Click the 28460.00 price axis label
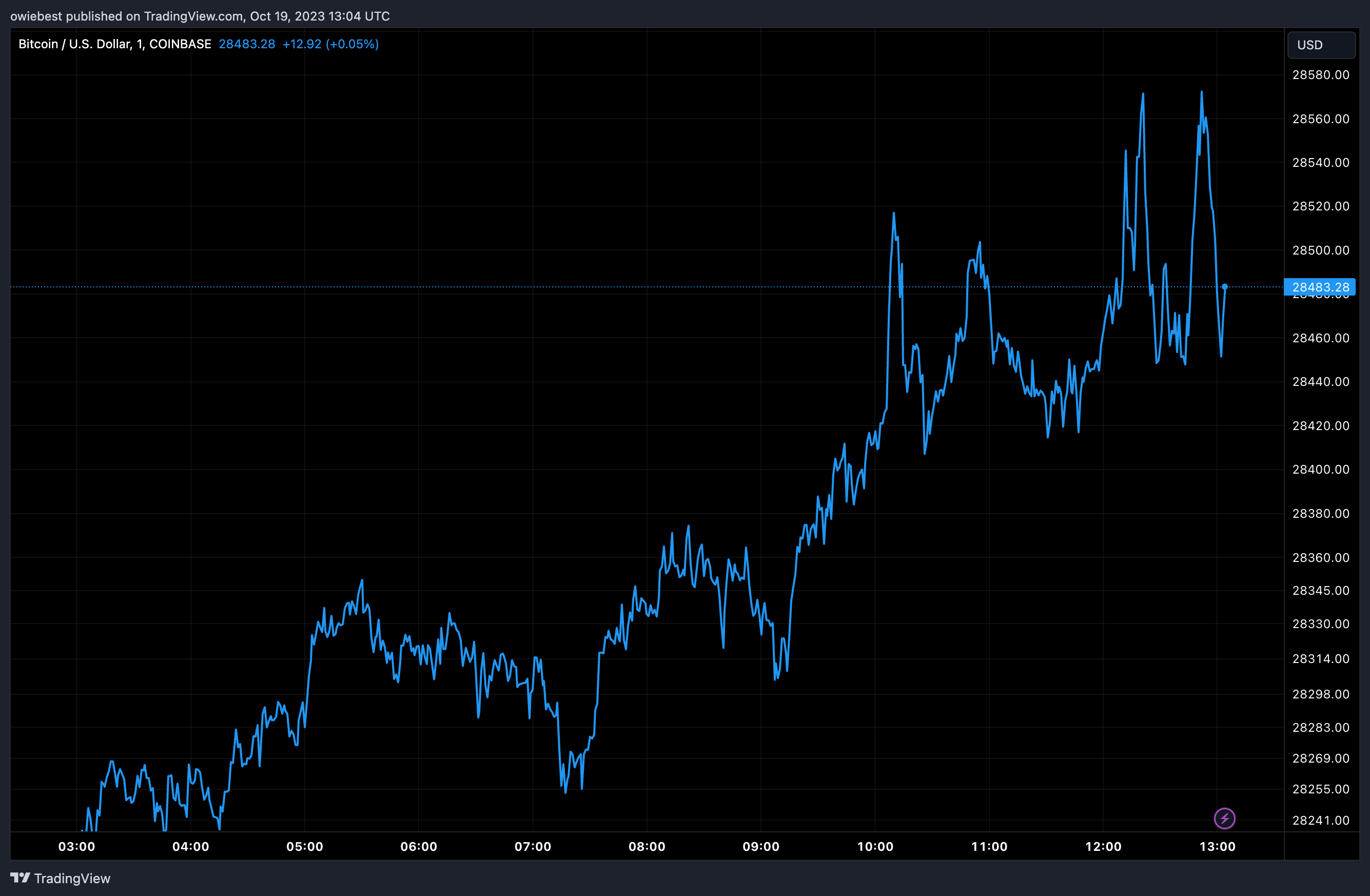1370x896 pixels. (1321, 338)
